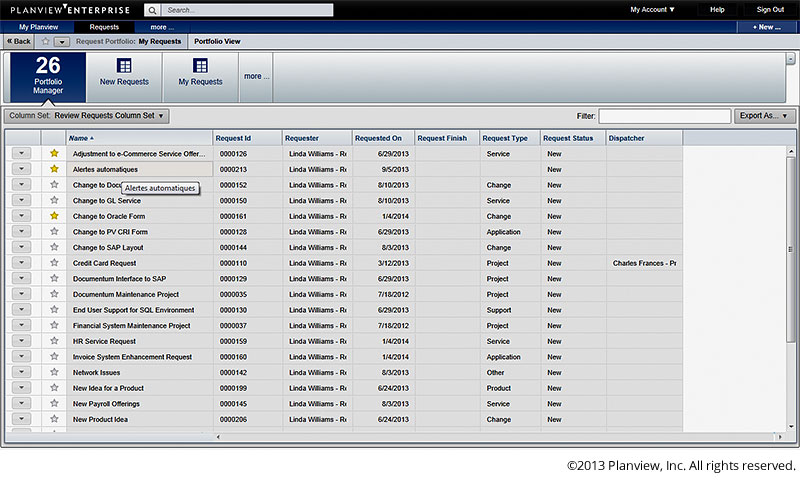Screen dimensions: 800x480
Task: Open row menu for HR Service Request
Action: [21, 341]
